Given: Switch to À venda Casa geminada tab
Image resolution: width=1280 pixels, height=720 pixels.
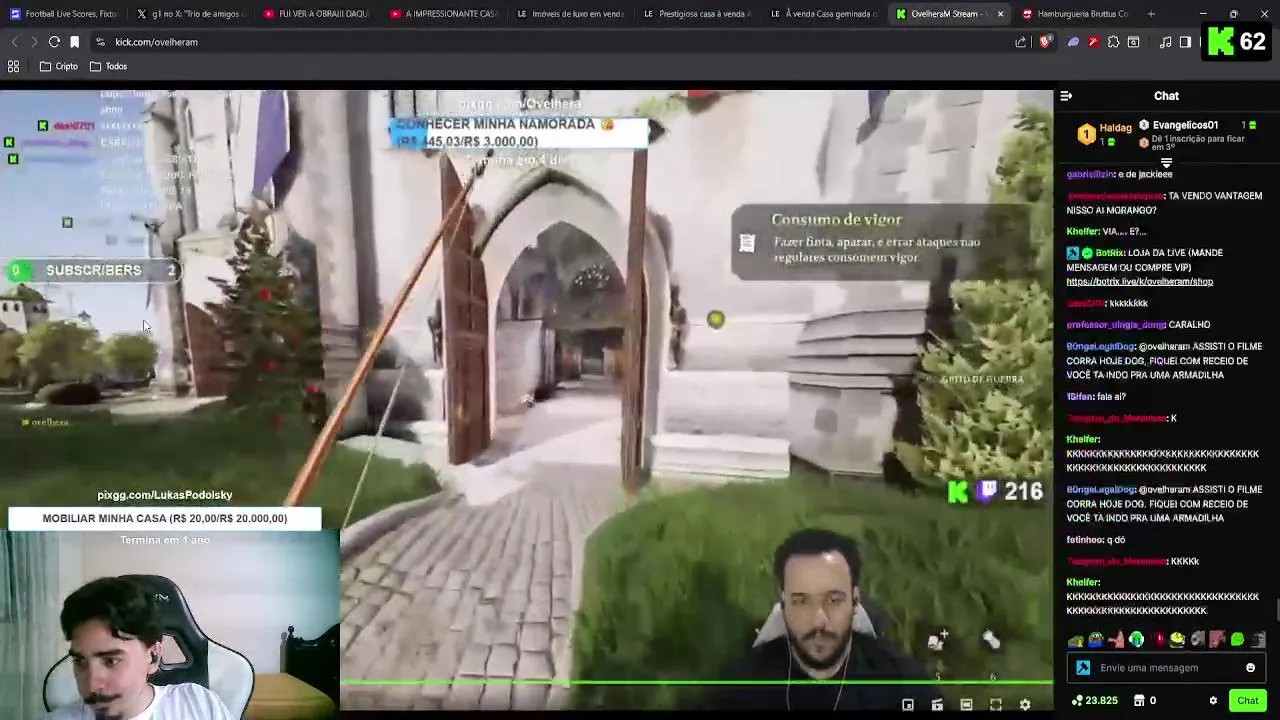Looking at the screenshot, I should click(x=826, y=14).
